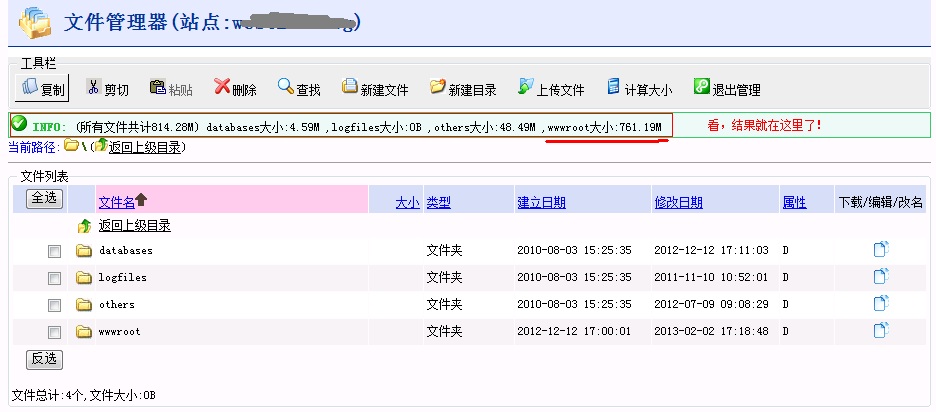Click the Delete (删除) red X icon
This screenshot has width=936, height=412.
click(234, 89)
